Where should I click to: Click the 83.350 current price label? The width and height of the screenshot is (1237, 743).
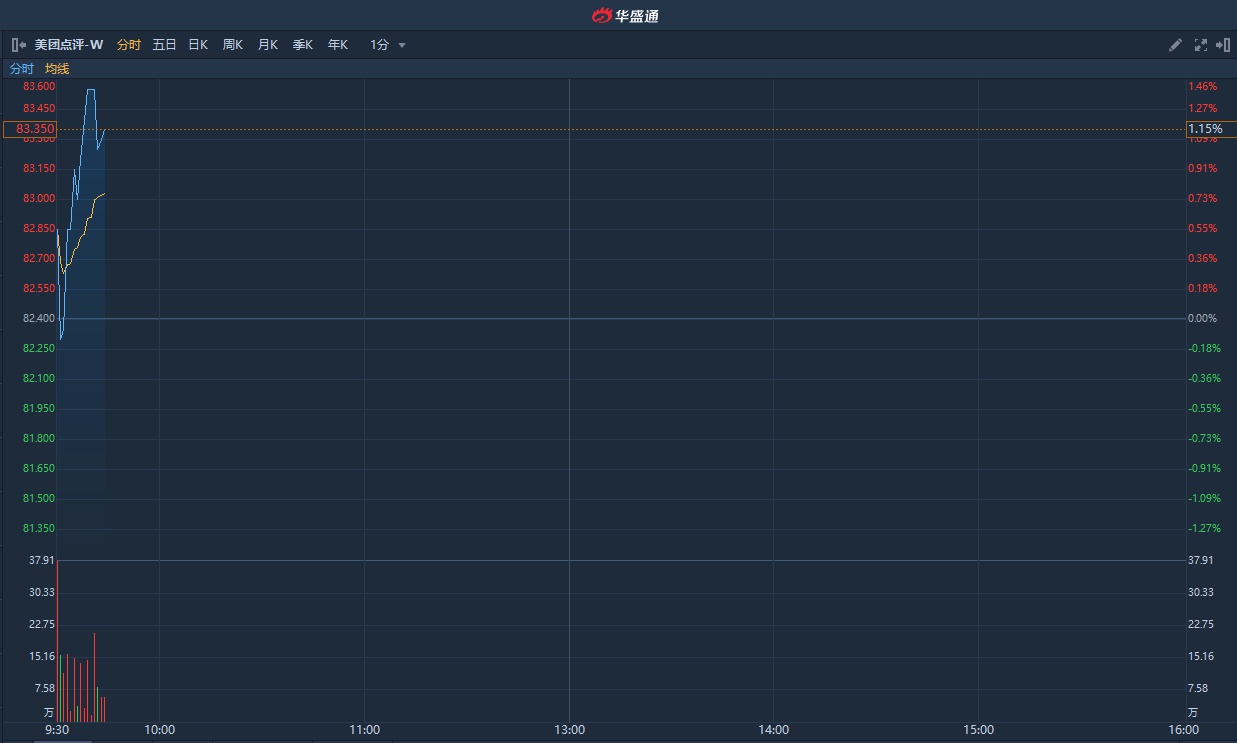(30, 129)
